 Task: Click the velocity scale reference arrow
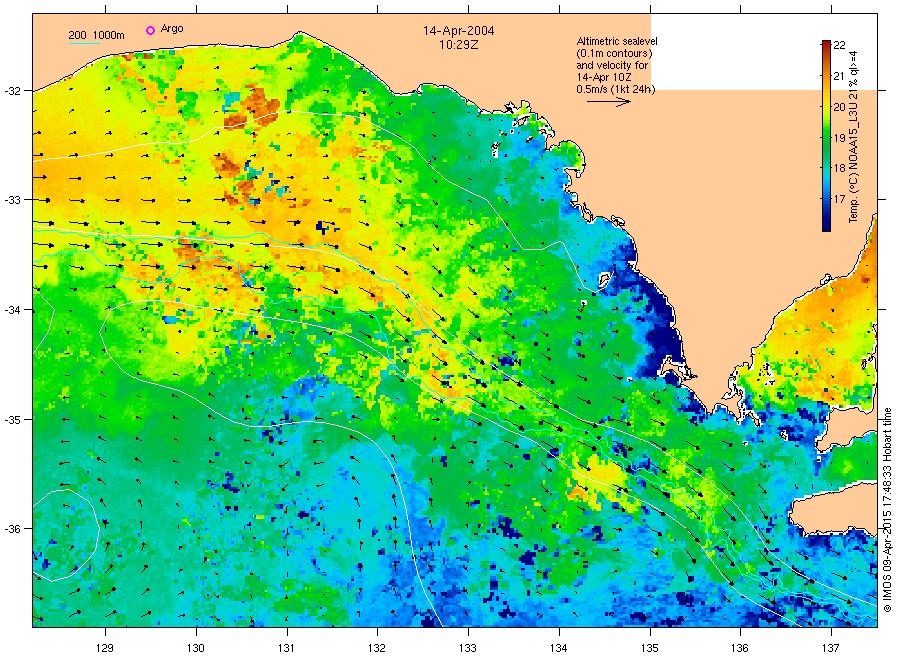[609, 102]
